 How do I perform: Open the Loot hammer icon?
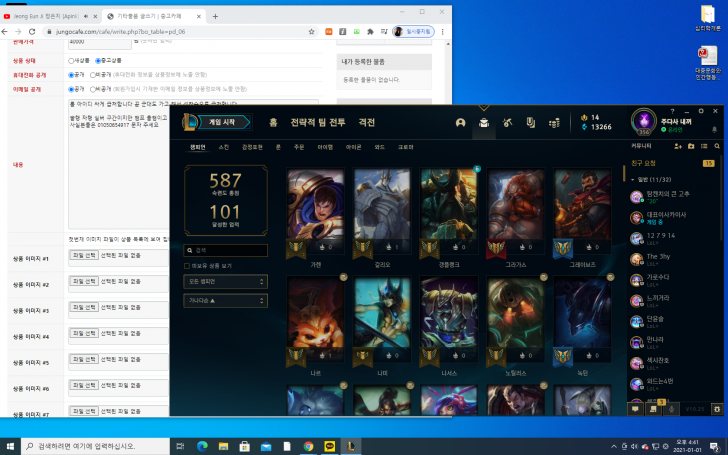tap(507, 122)
